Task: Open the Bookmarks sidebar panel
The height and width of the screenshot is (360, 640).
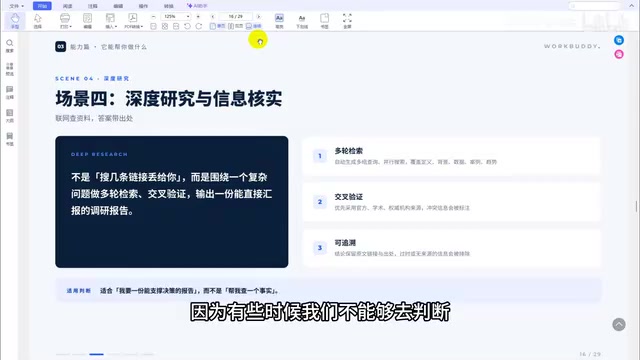Action: click(x=10, y=139)
